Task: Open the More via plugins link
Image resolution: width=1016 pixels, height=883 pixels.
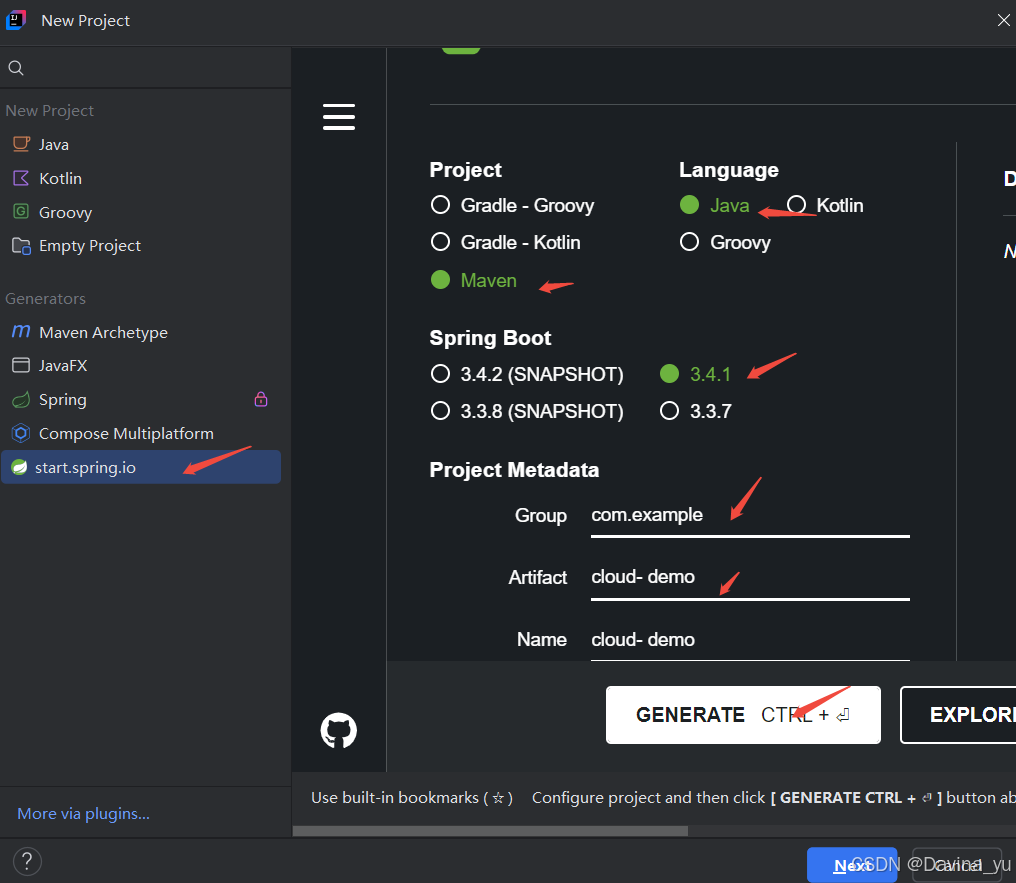Action: pos(84,814)
